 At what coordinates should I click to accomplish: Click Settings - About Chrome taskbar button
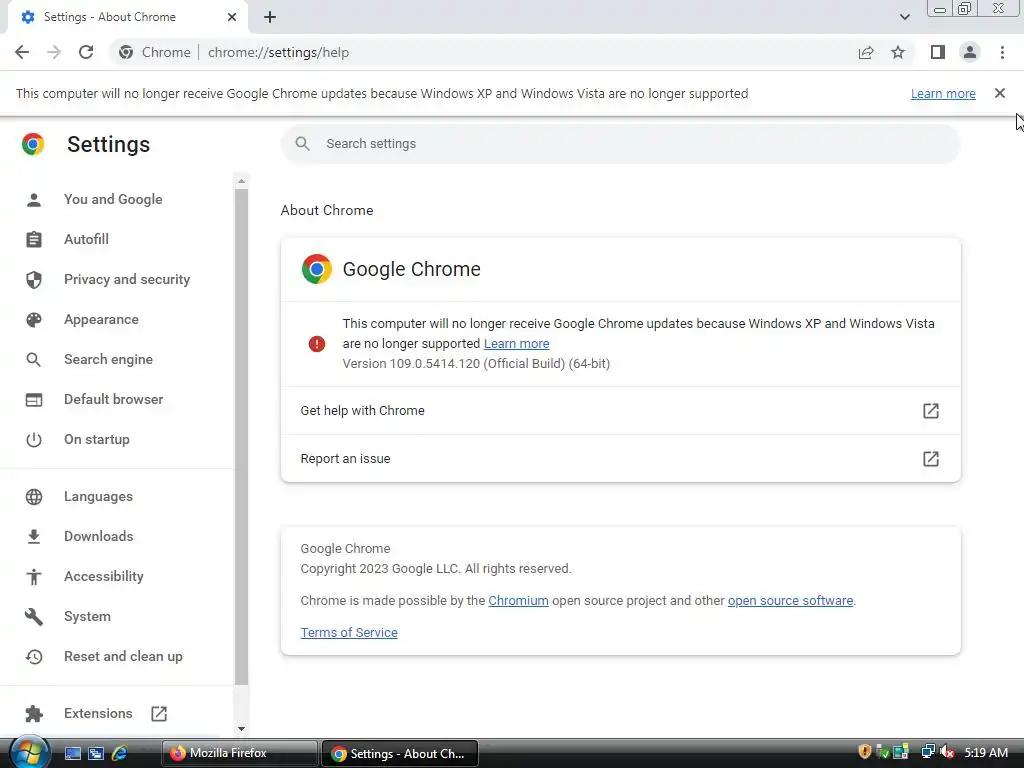(x=400, y=753)
